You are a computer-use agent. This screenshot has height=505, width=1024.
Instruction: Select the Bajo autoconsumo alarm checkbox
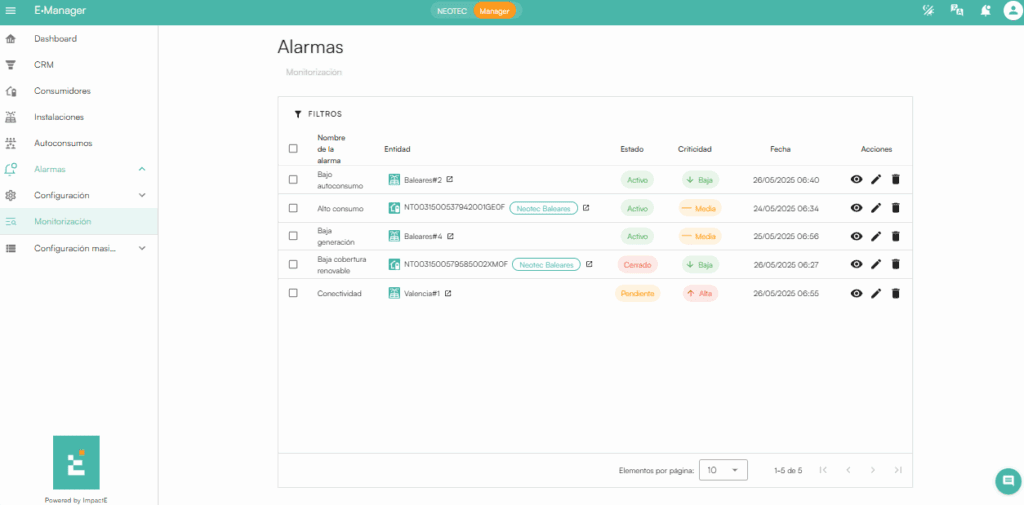pos(293,180)
